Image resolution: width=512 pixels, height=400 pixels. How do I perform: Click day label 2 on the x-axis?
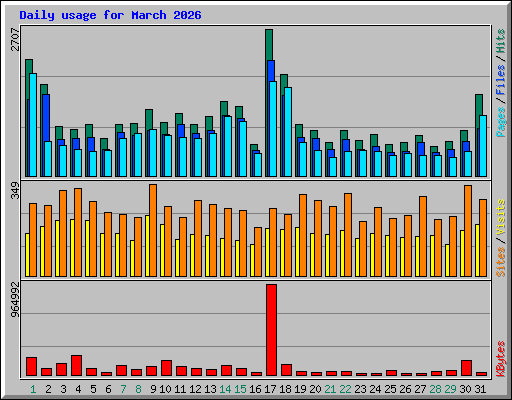48,389
